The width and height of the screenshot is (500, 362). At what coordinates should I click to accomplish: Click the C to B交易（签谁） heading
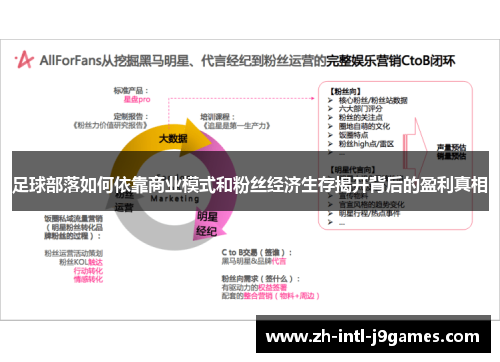pyautogui.click(x=257, y=252)
